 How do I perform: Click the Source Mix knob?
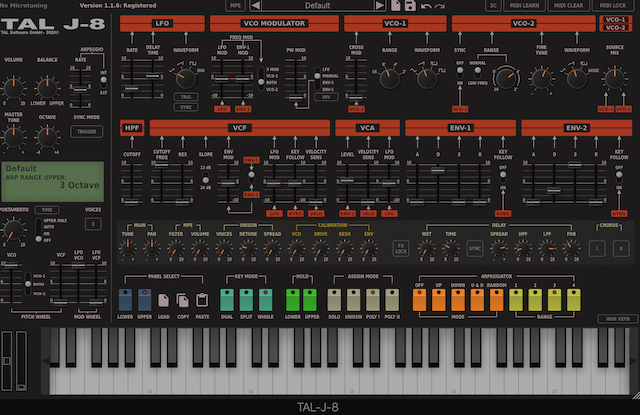point(614,79)
